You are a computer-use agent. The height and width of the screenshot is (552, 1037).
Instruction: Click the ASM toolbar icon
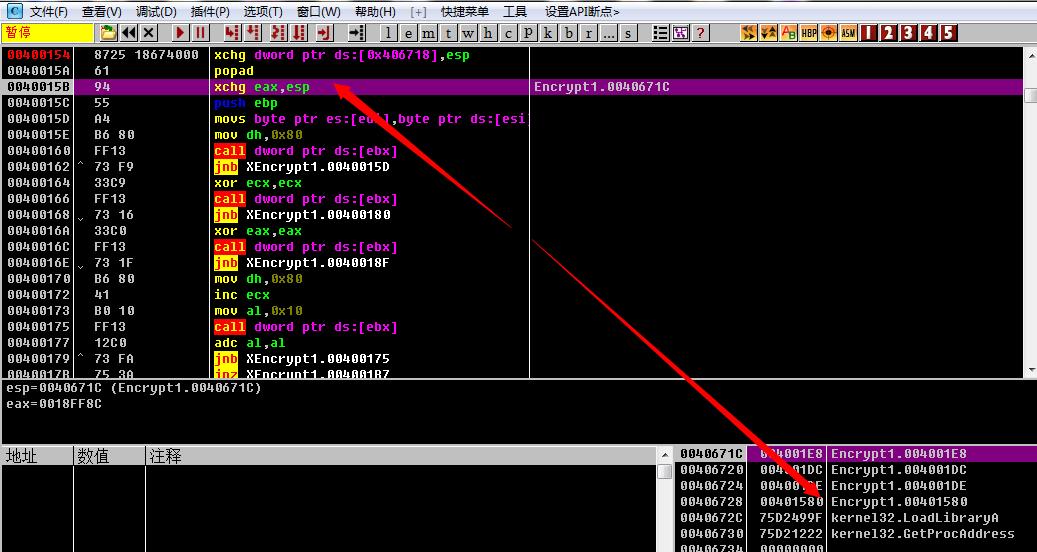click(848, 33)
